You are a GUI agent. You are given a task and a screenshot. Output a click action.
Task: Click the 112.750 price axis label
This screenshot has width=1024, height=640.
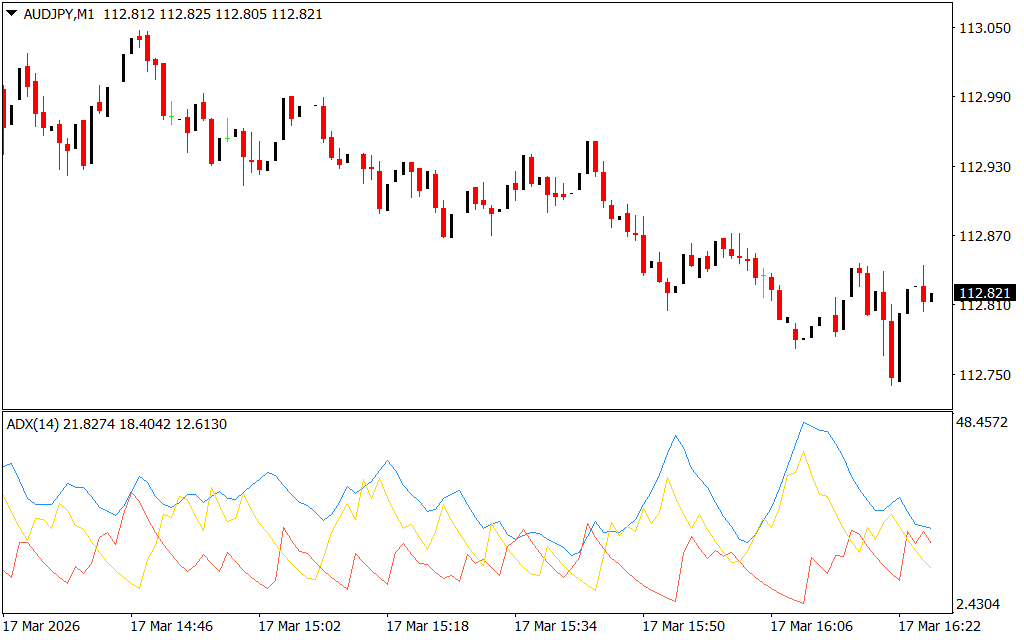coord(984,375)
